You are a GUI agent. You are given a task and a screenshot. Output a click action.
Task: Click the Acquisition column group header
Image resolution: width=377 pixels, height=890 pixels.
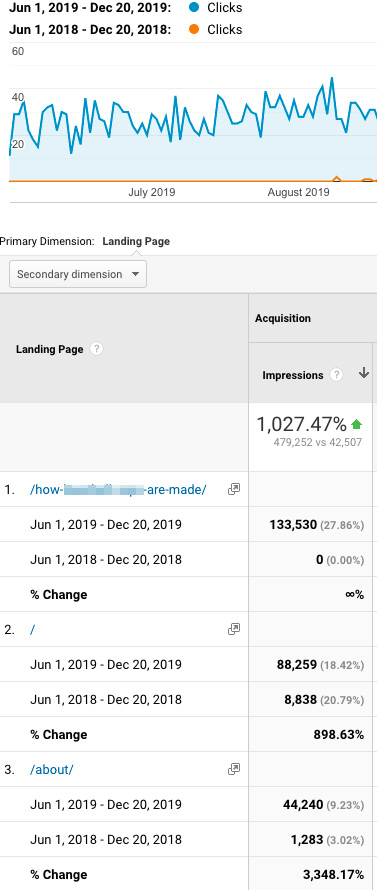[x=283, y=318]
